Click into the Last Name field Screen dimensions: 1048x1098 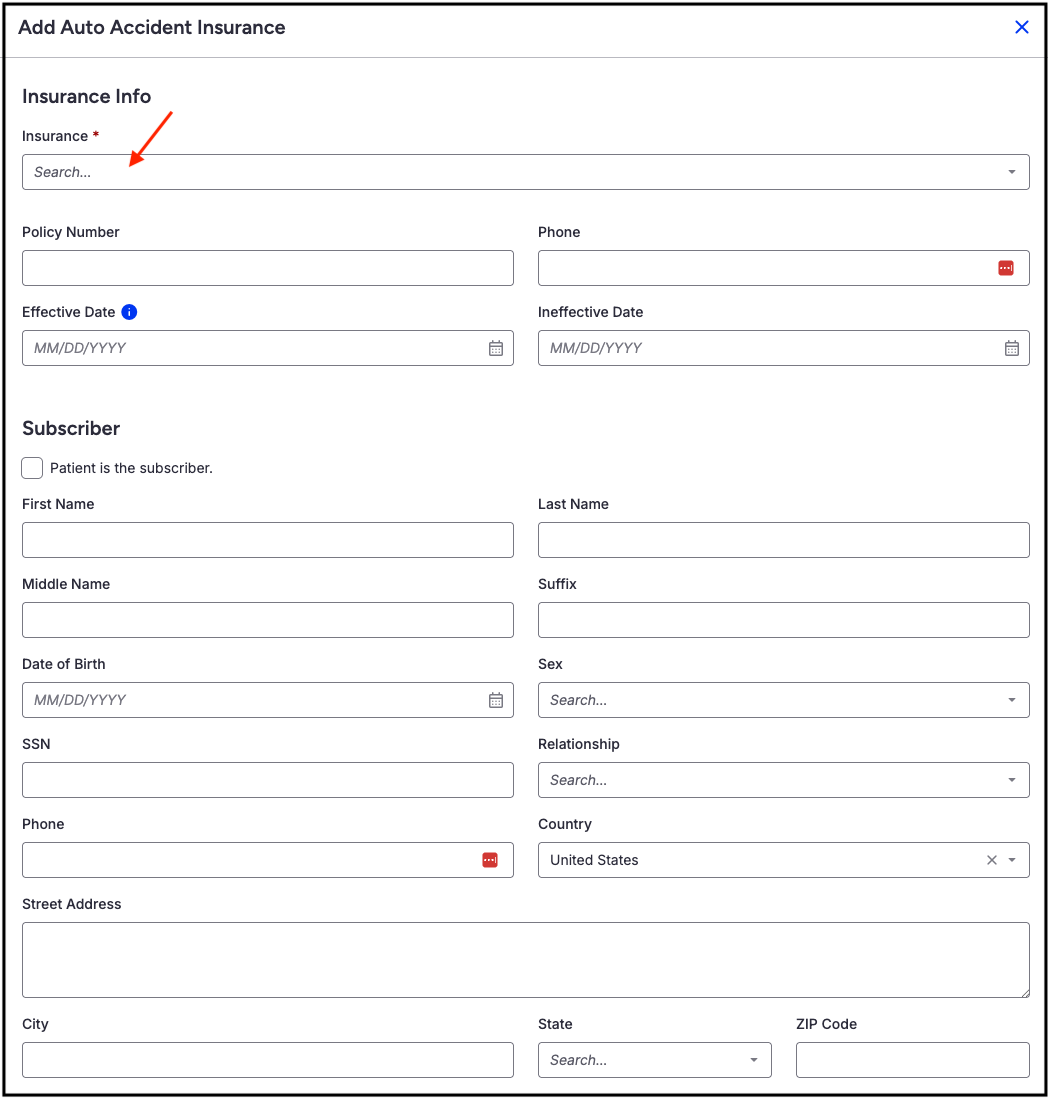(x=783, y=540)
